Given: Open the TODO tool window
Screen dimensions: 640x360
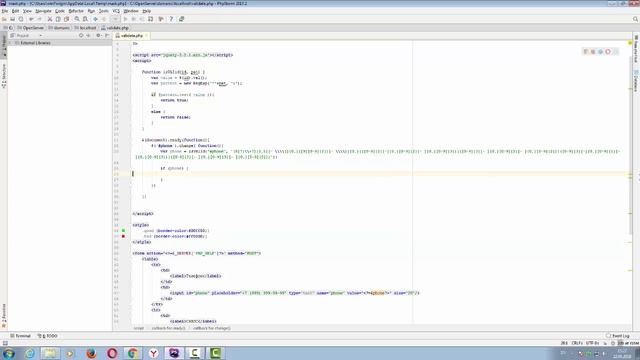Looking at the screenshot, I should [47, 336].
